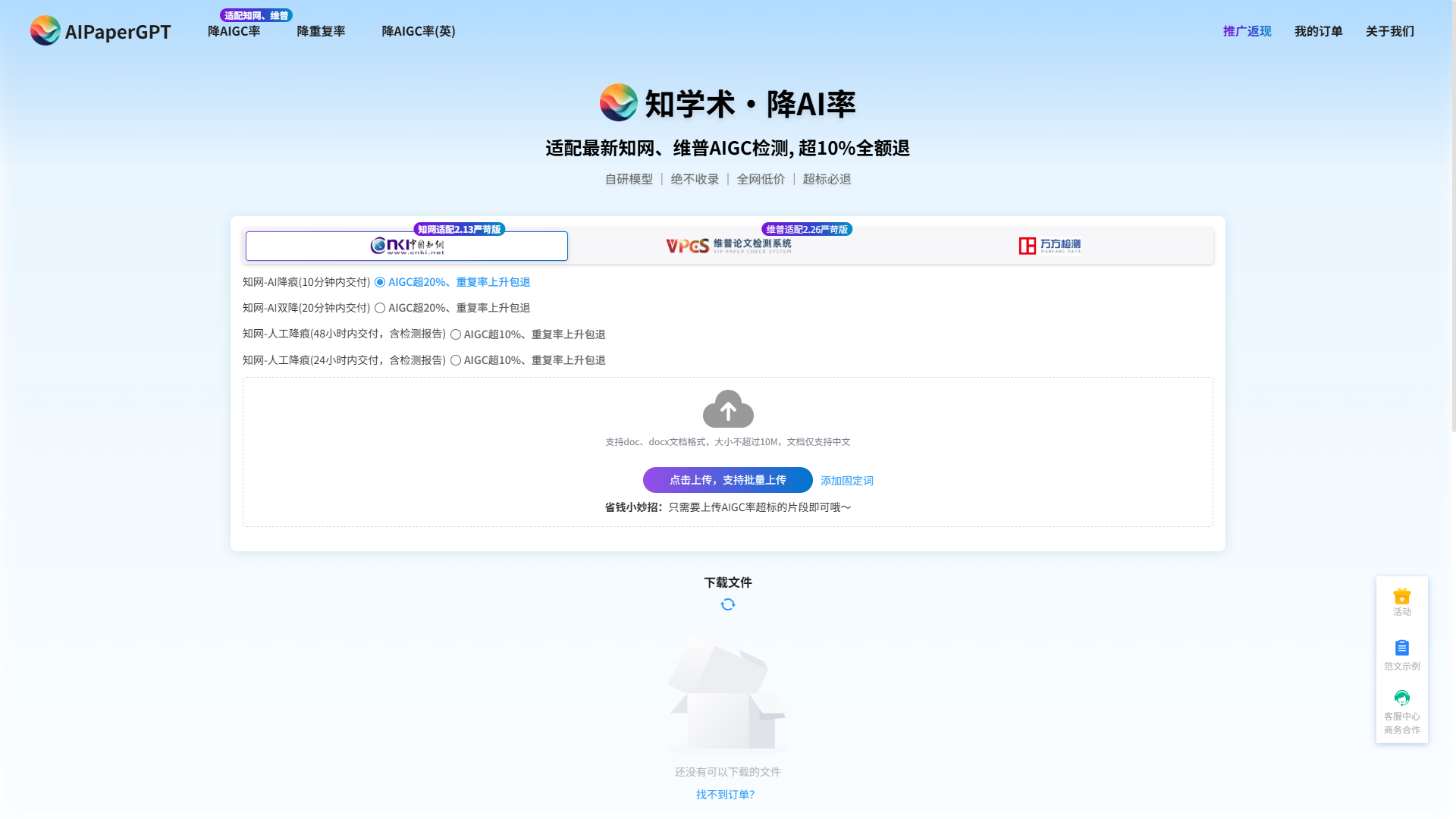Screen dimensions: 1456x819
Task: Select 知网-人工降痕 48小时 option
Action: click(x=456, y=334)
